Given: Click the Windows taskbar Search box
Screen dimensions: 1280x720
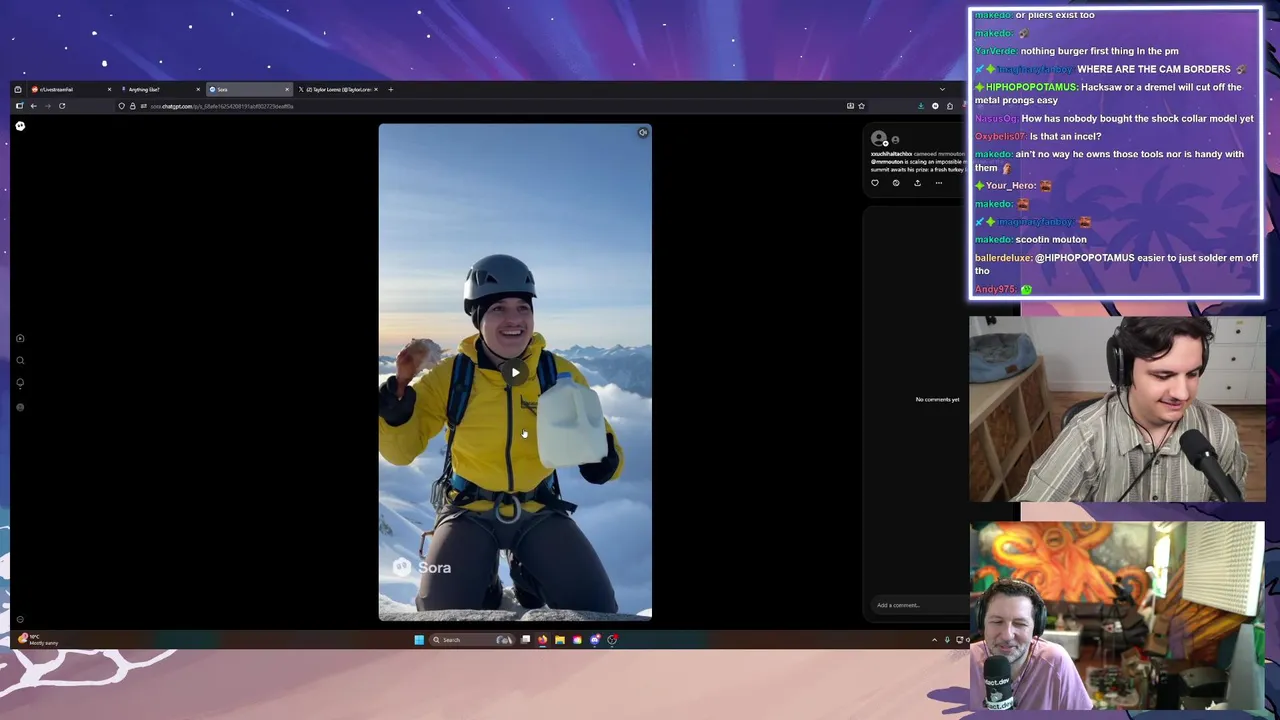Looking at the screenshot, I should point(473,640).
